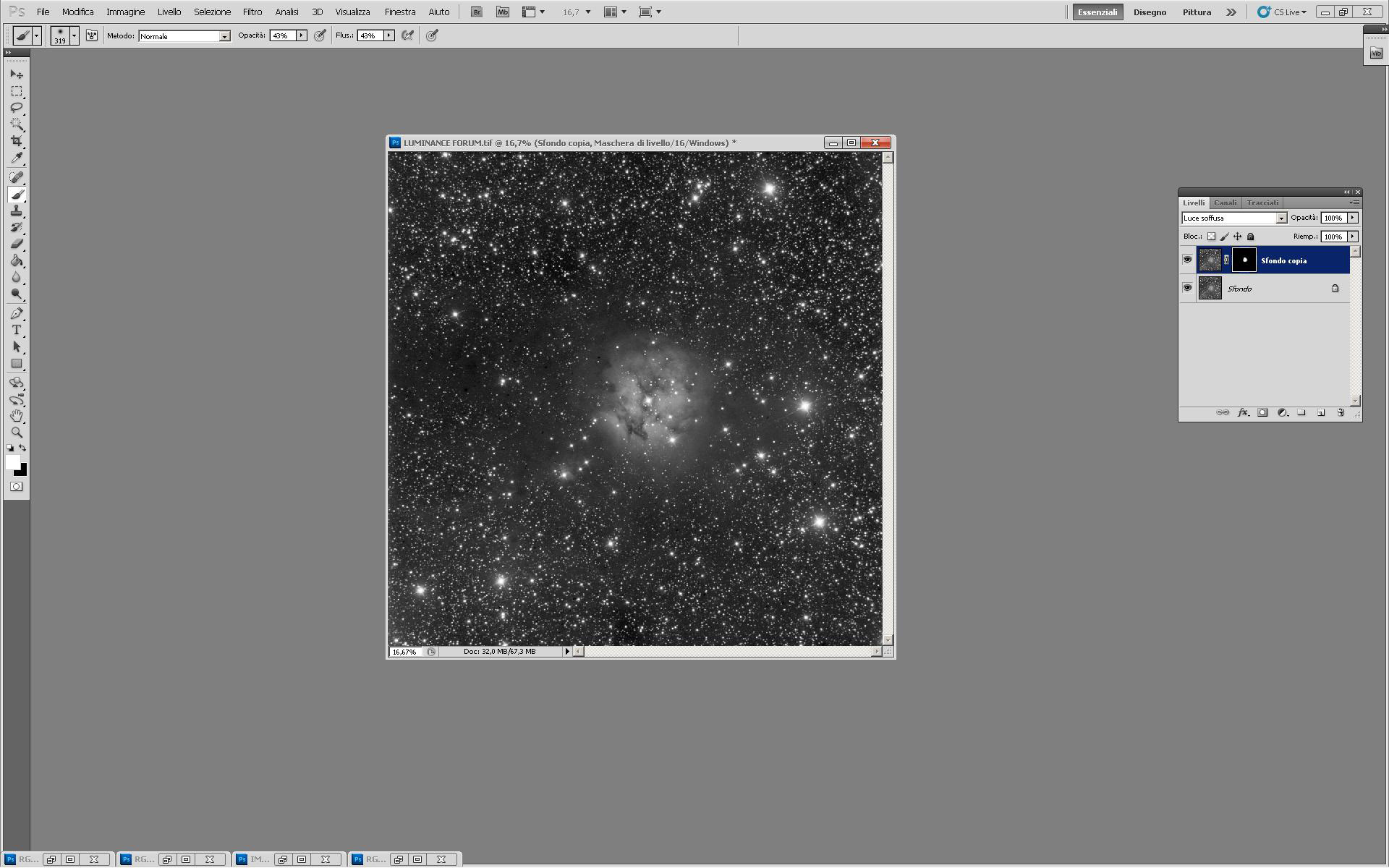Open layer Opacità slider arrow
1389x868 pixels.
click(1353, 218)
